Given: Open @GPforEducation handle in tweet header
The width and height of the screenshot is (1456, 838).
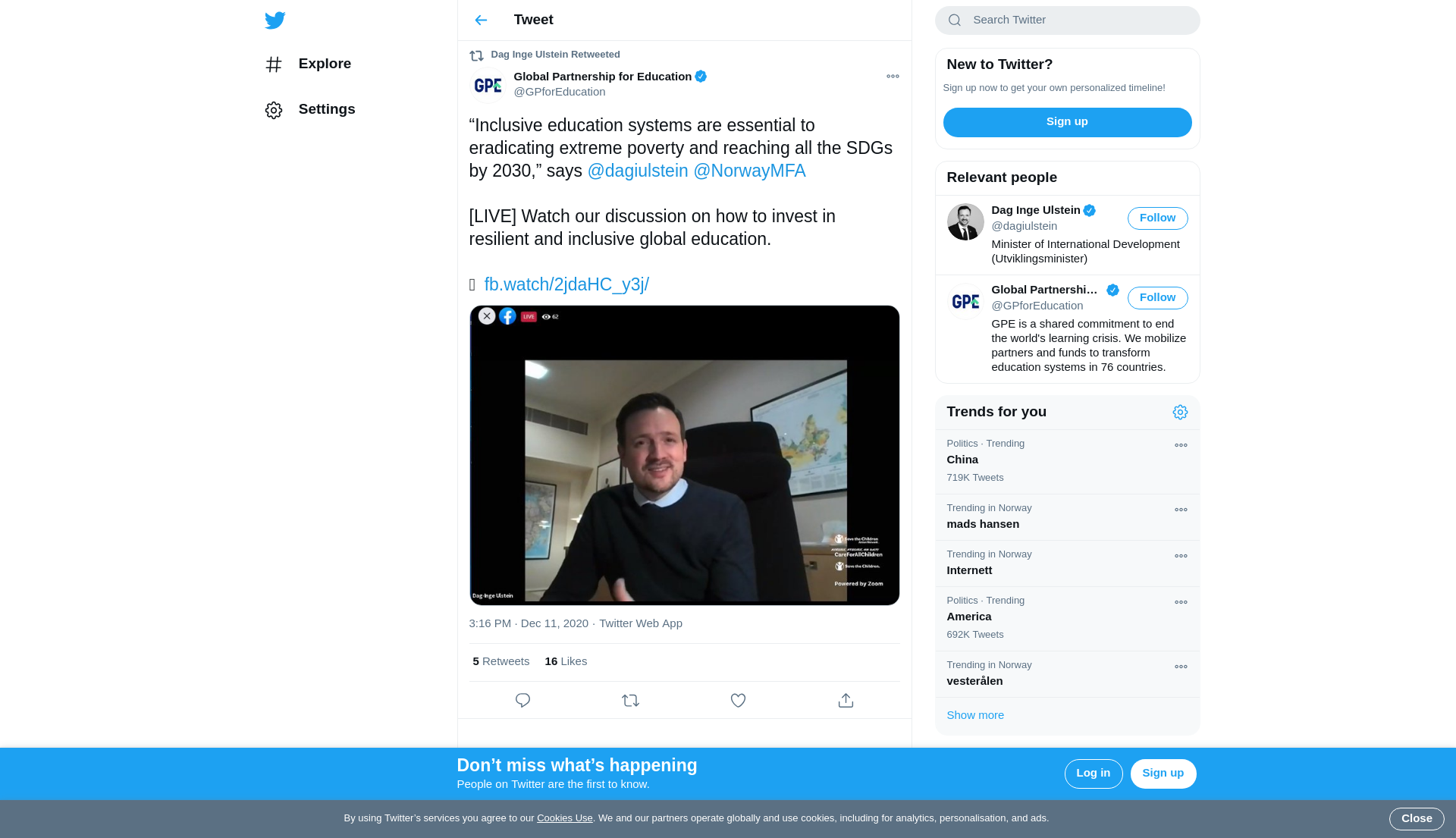Looking at the screenshot, I should pyautogui.click(x=560, y=92).
